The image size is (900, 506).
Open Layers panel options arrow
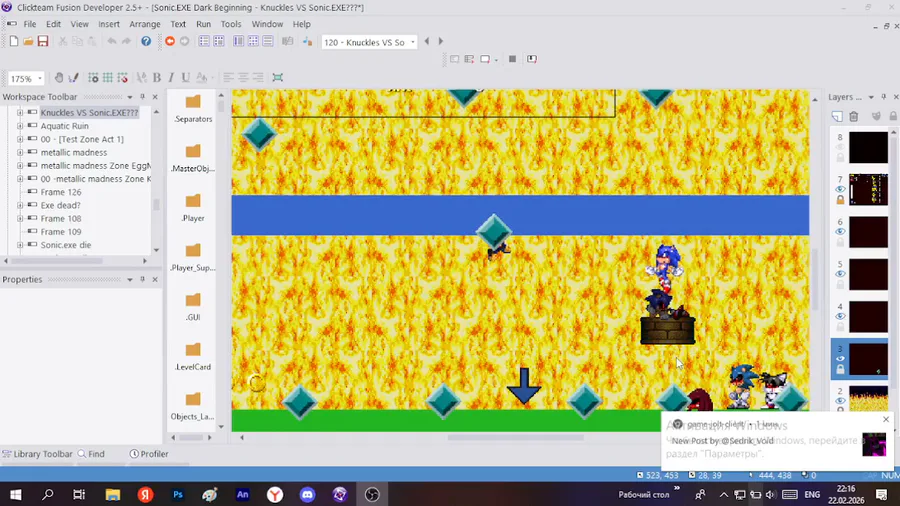click(x=871, y=97)
